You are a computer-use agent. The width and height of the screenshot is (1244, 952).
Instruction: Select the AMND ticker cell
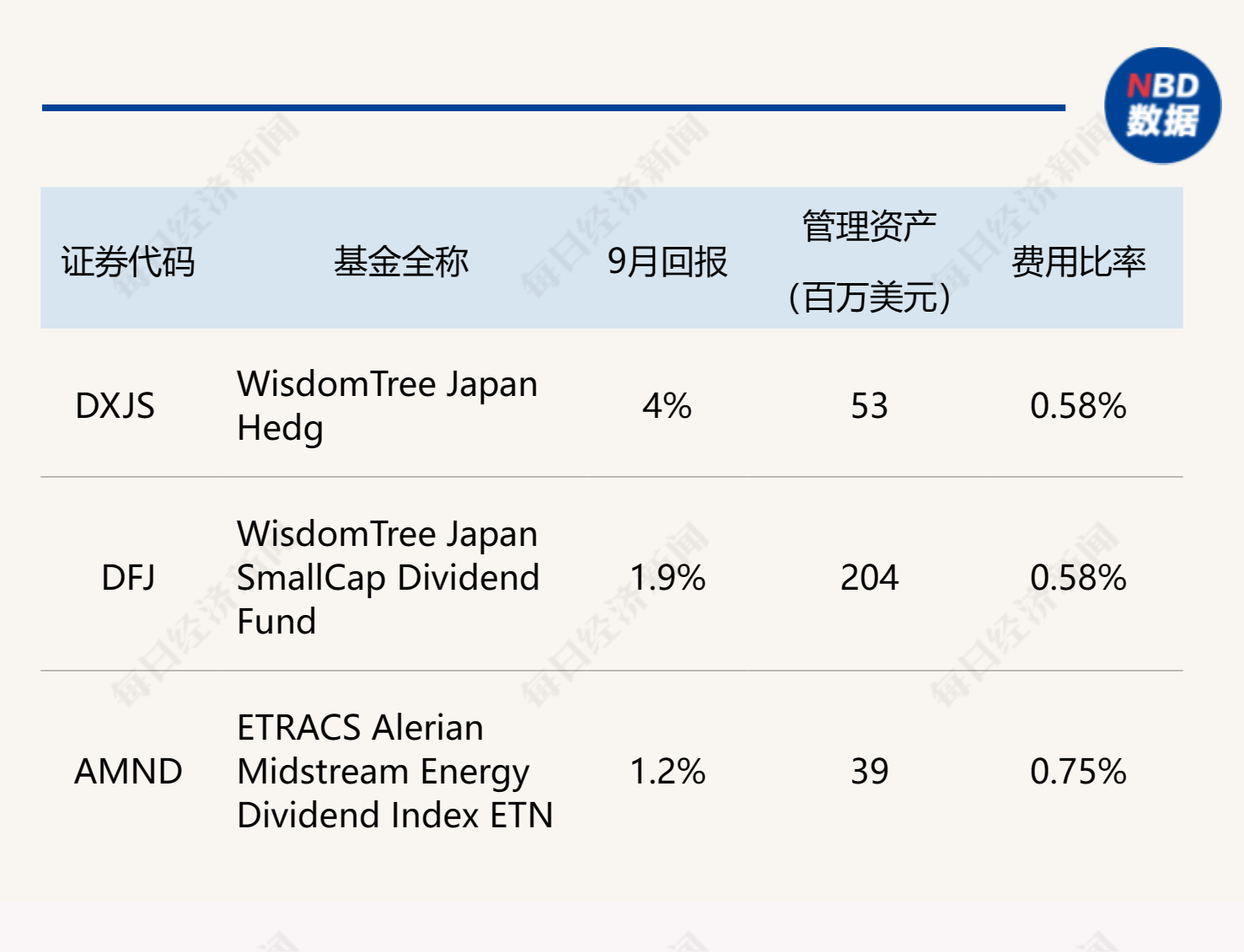128,772
